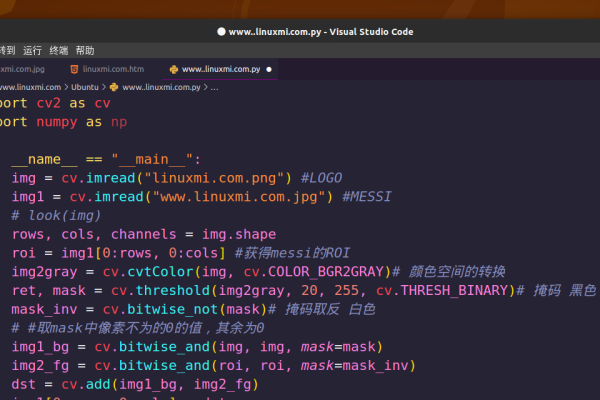Click 'img2_fg' variable assignment

click(x=40, y=366)
